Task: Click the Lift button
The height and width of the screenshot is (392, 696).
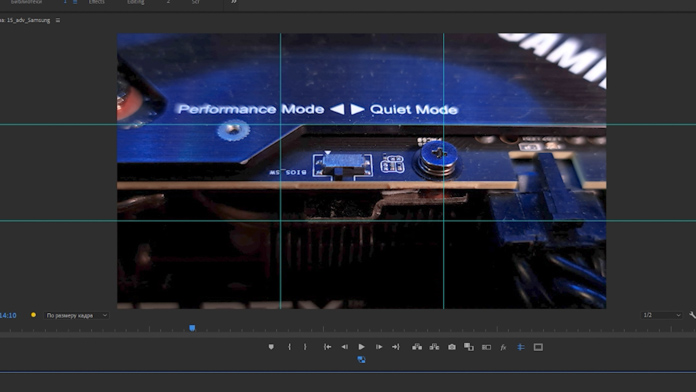Action: tap(417, 347)
